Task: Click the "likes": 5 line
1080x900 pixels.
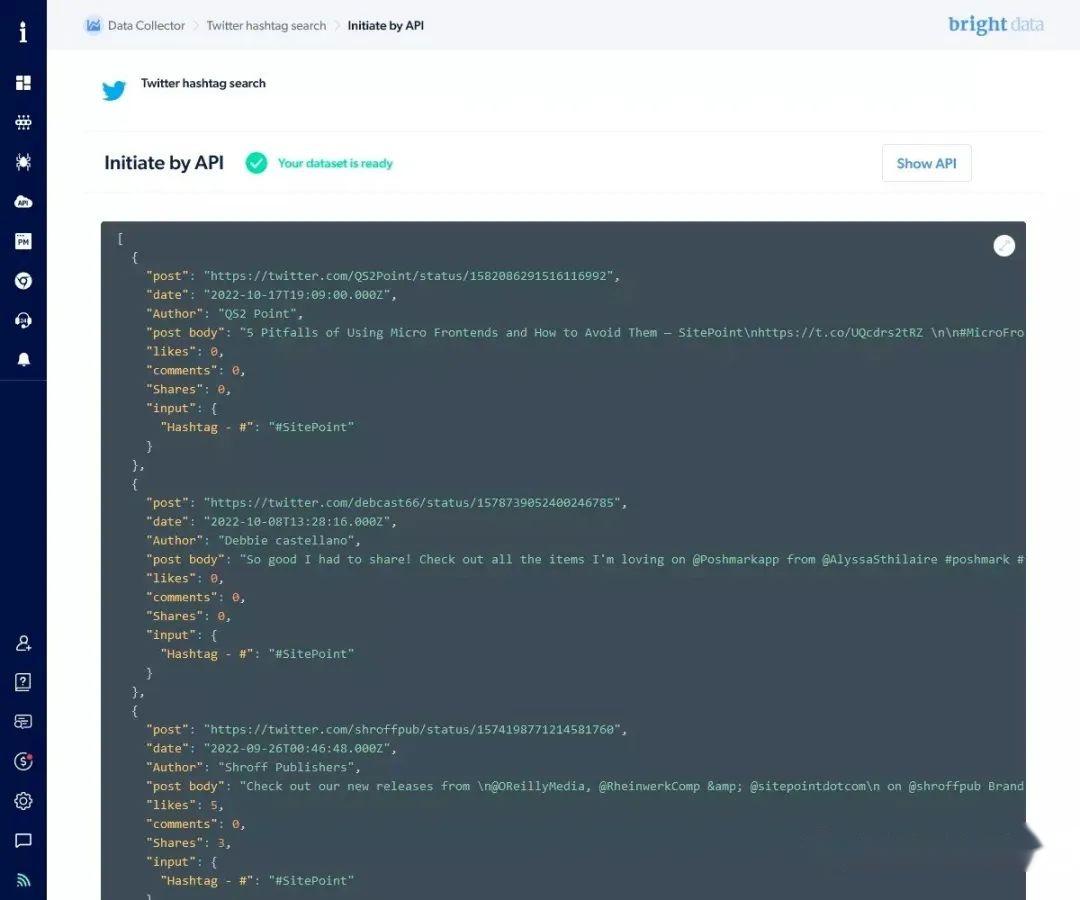Action: pos(185,805)
